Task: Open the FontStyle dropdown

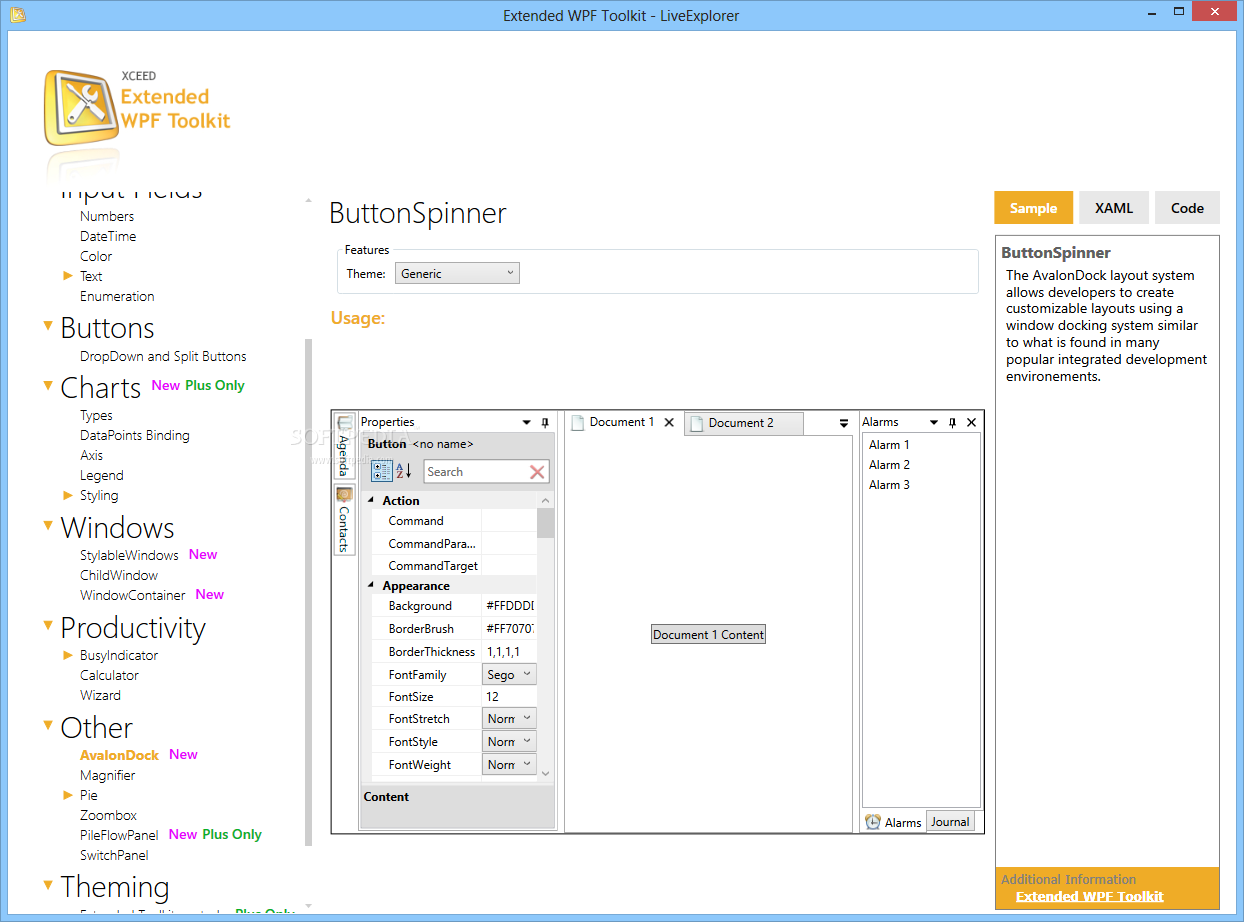Action: tap(509, 742)
